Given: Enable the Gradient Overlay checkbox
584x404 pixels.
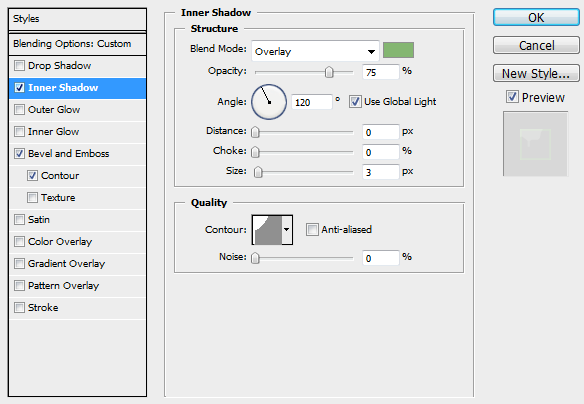Looking at the screenshot, I should 19,264.
